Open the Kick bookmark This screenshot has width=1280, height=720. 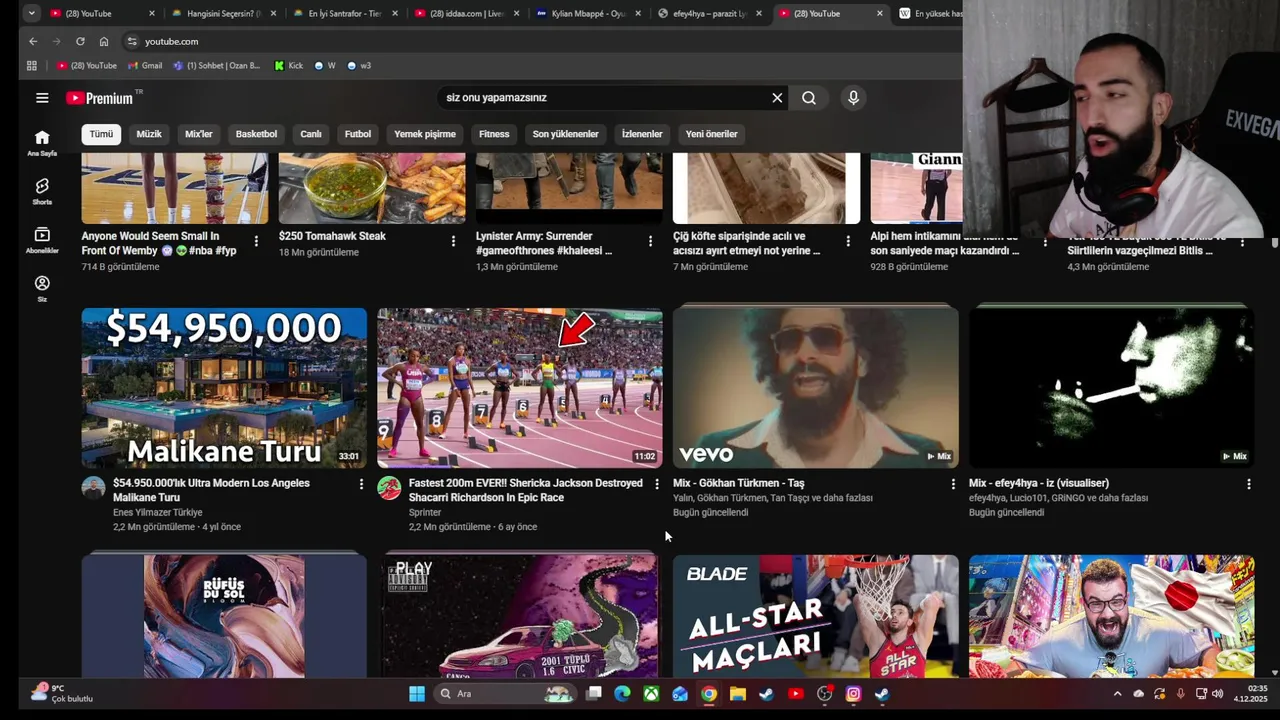(x=289, y=66)
